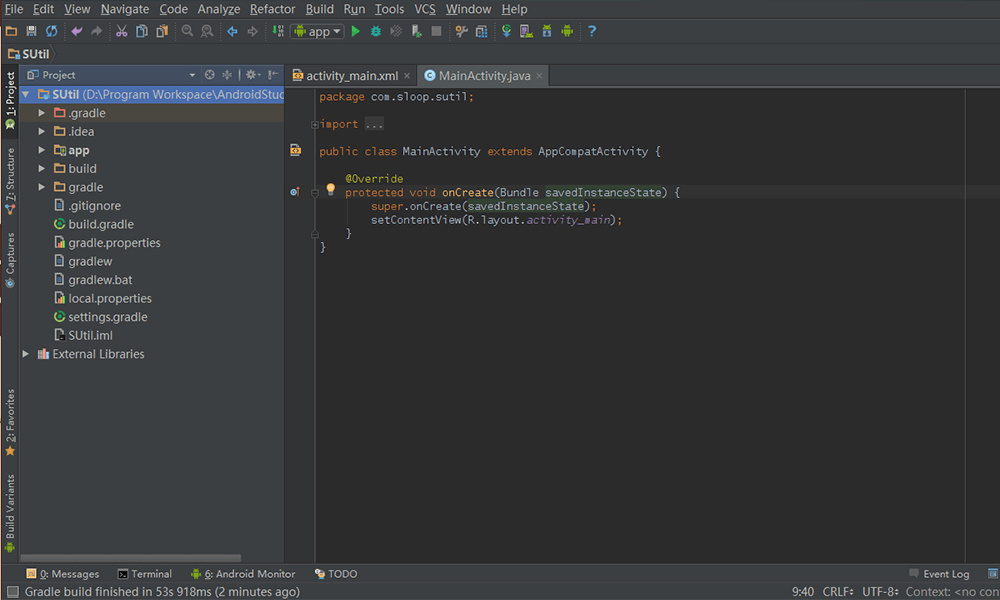Click the Help question mark icon

coord(592,31)
